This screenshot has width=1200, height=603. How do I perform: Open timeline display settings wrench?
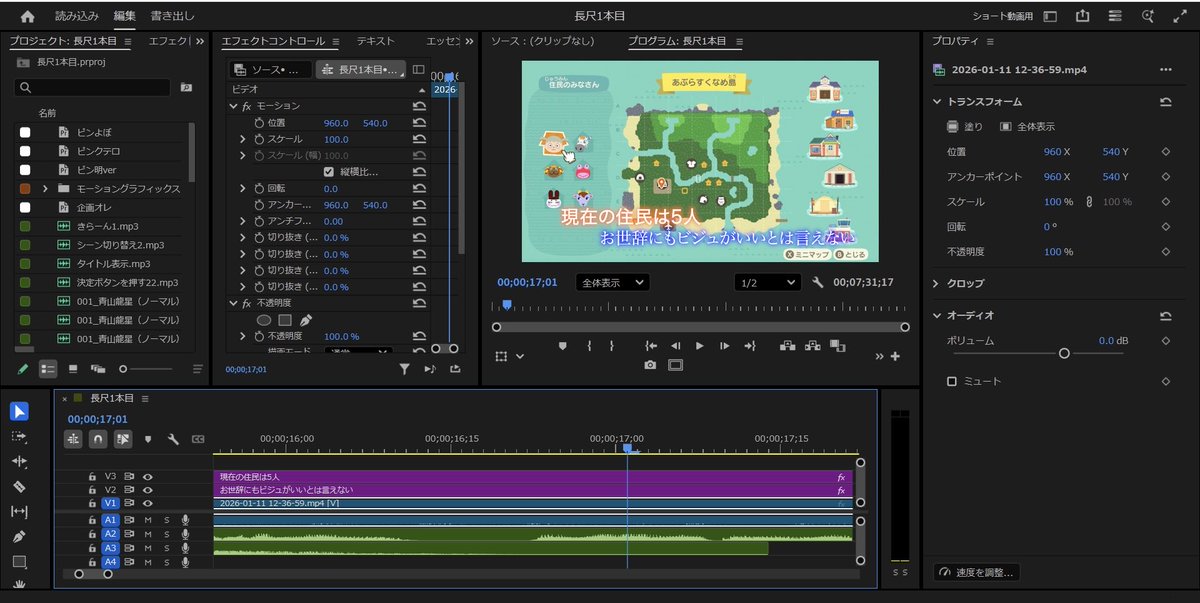173,439
